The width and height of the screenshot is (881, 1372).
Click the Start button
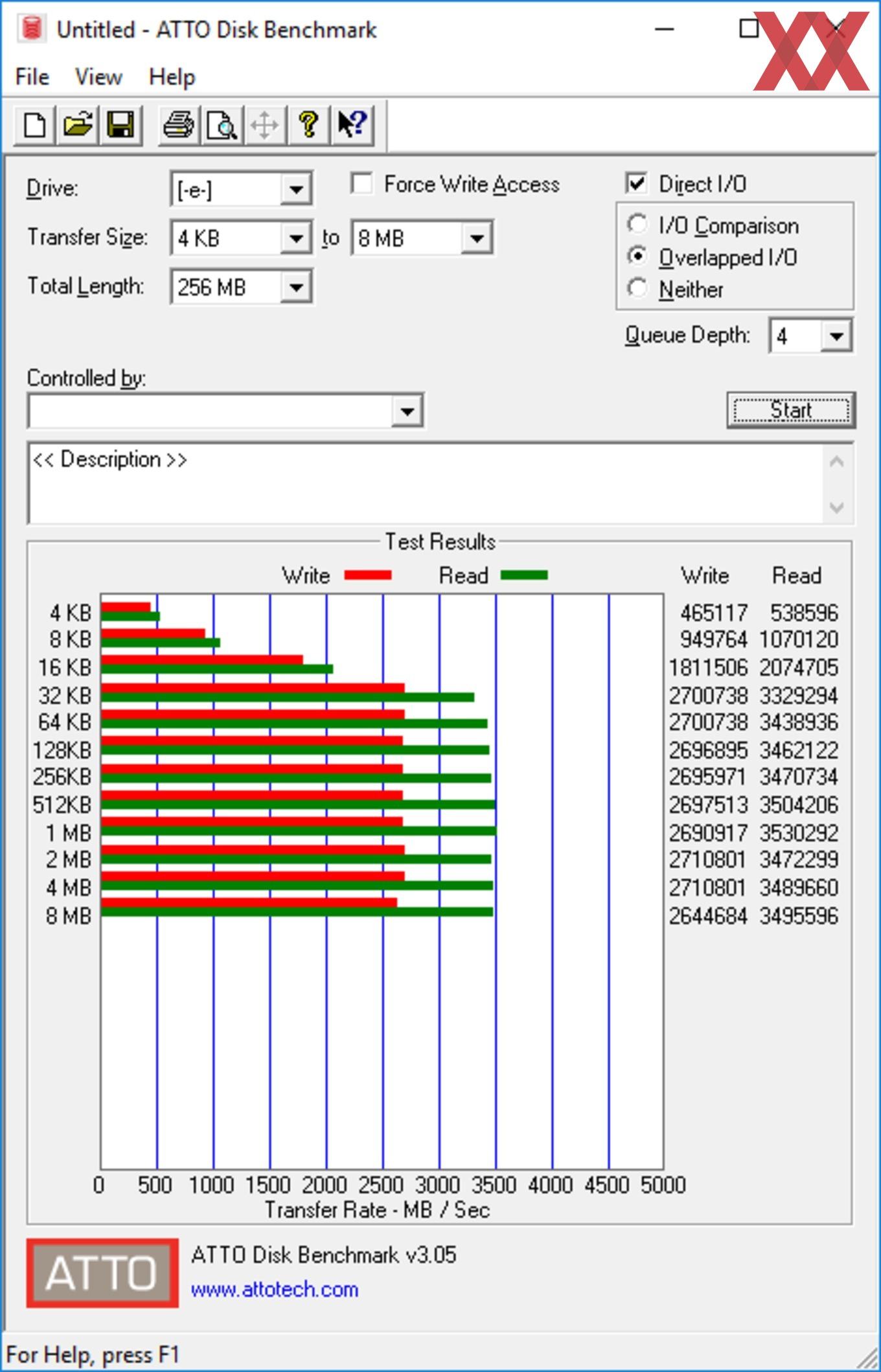coord(791,410)
